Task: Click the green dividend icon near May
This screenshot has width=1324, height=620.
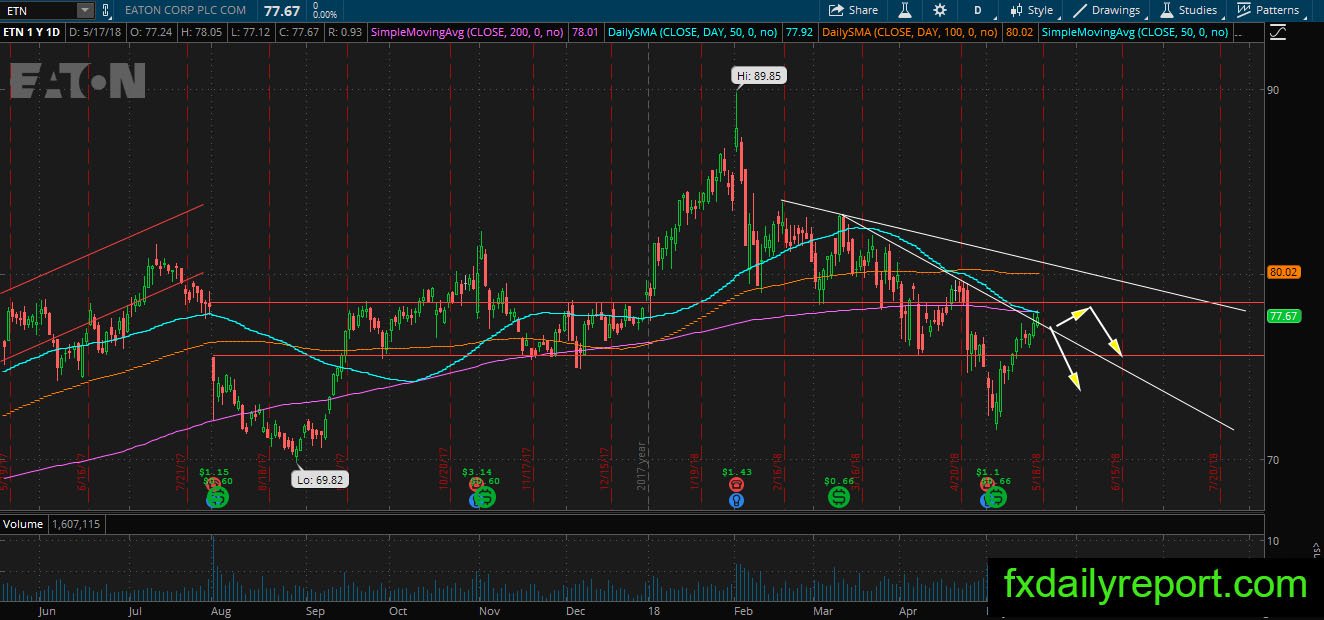Action: pyautogui.click(x=995, y=496)
